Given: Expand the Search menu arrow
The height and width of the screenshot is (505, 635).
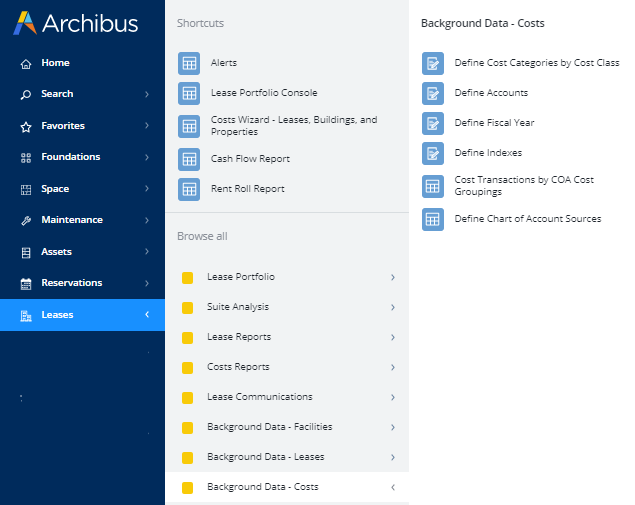Looking at the screenshot, I should click(x=147, y=94).
